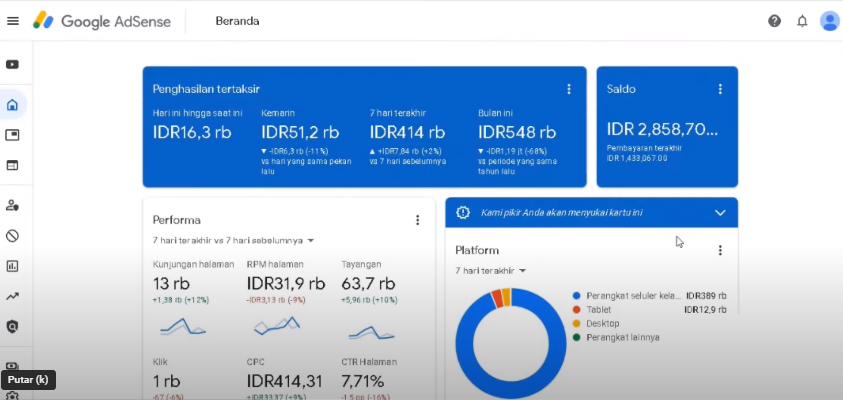Viewport: 843px width, 400px height.
Task: Open the brand safety person icon in sidebar
Action: point(13,205)
